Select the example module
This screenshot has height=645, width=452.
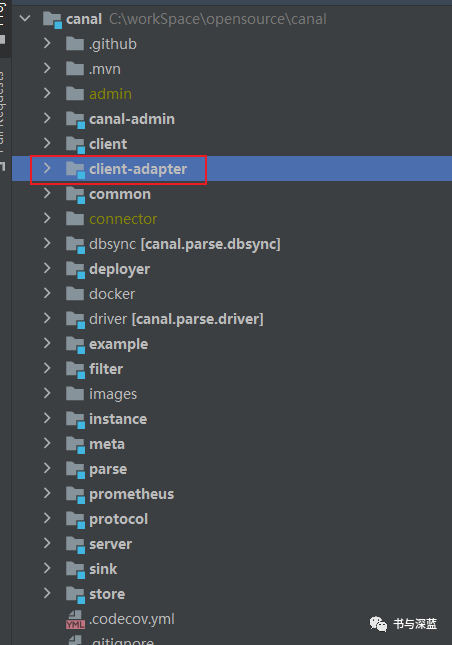[x=118, y=344]
